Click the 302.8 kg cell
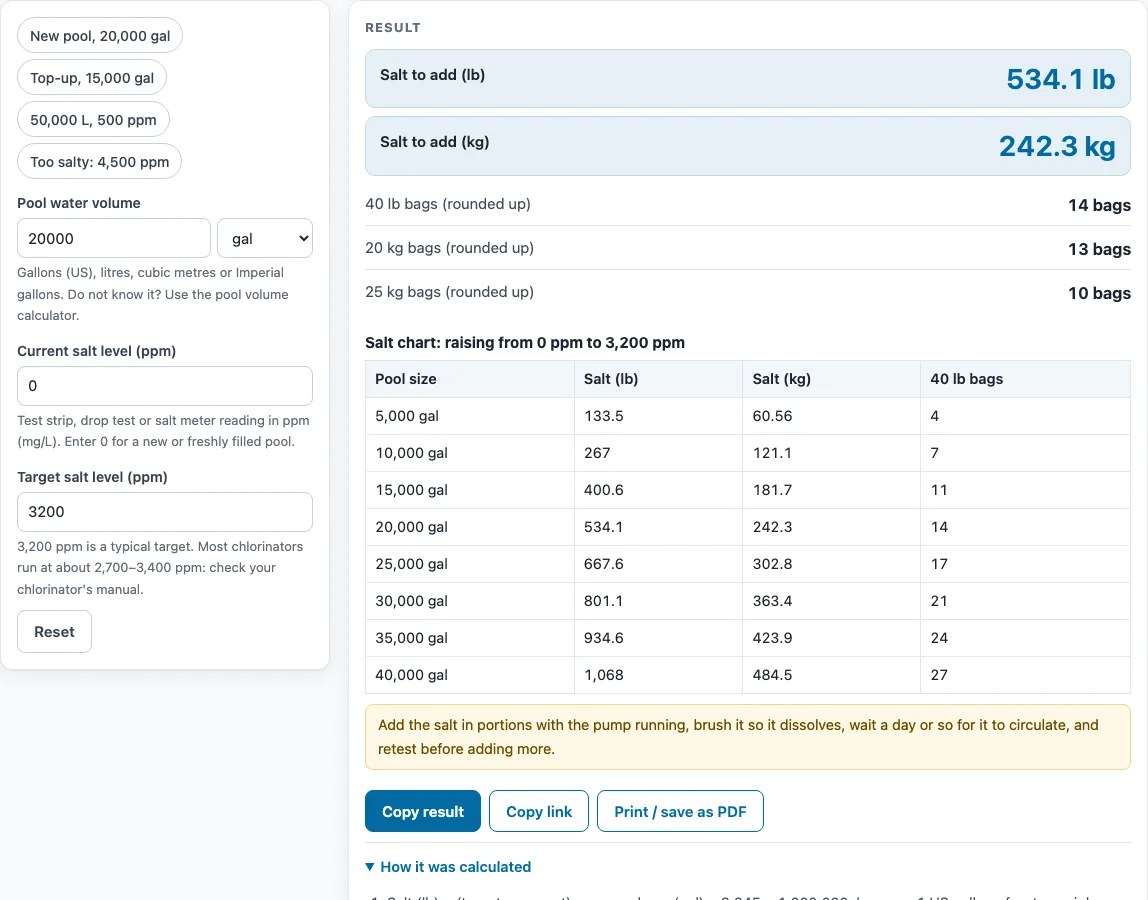 pyautogui.click(x=831, y=564)
